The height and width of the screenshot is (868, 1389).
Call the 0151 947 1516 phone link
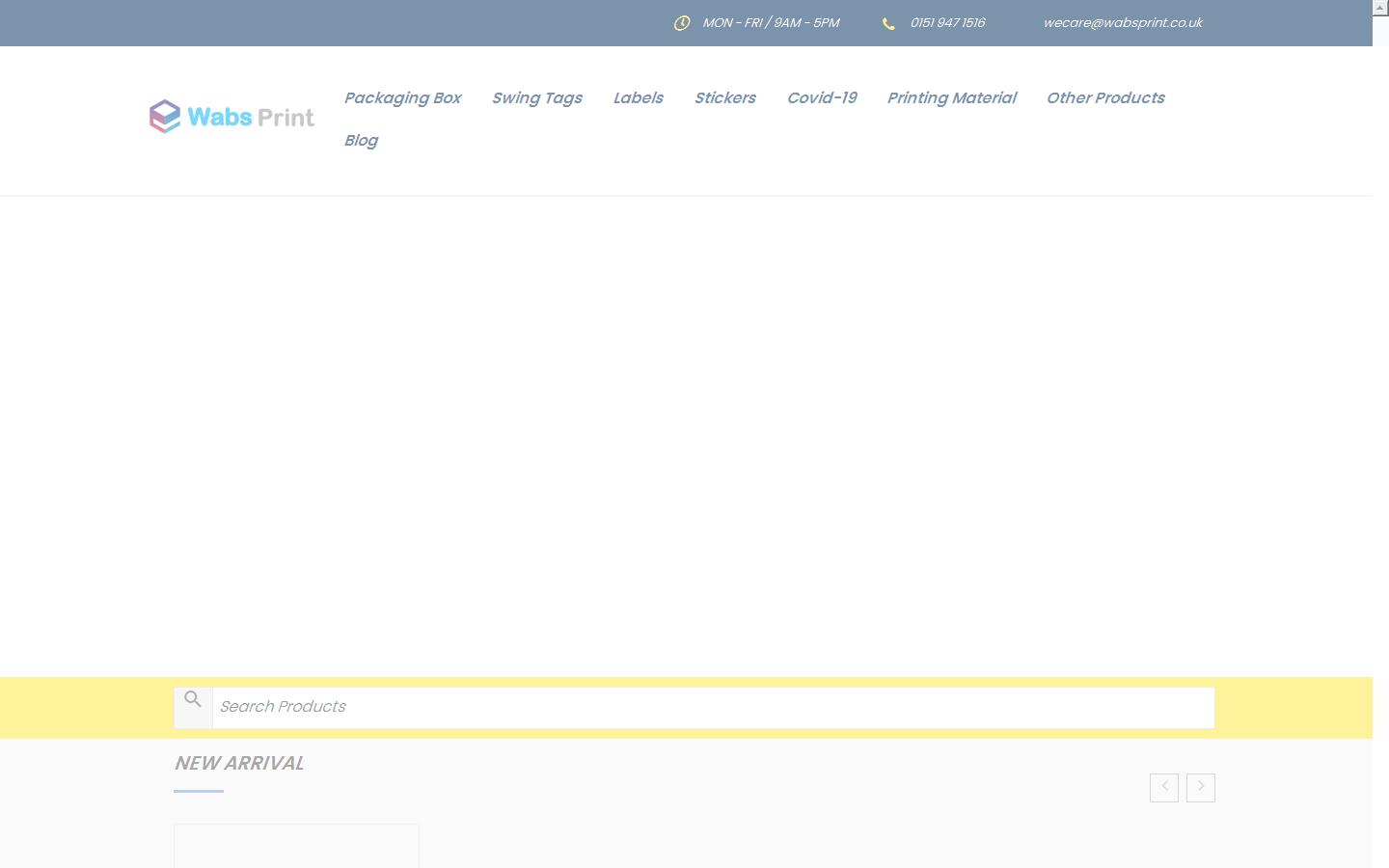click(x=947, y=22)
